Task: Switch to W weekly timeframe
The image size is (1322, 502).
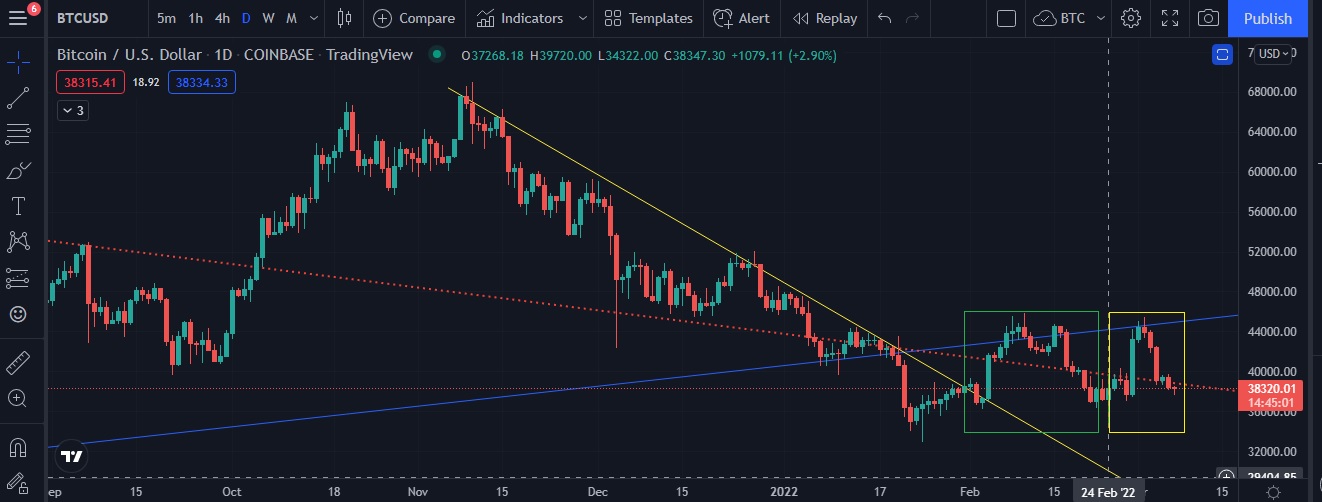Action: coord(268,18)
